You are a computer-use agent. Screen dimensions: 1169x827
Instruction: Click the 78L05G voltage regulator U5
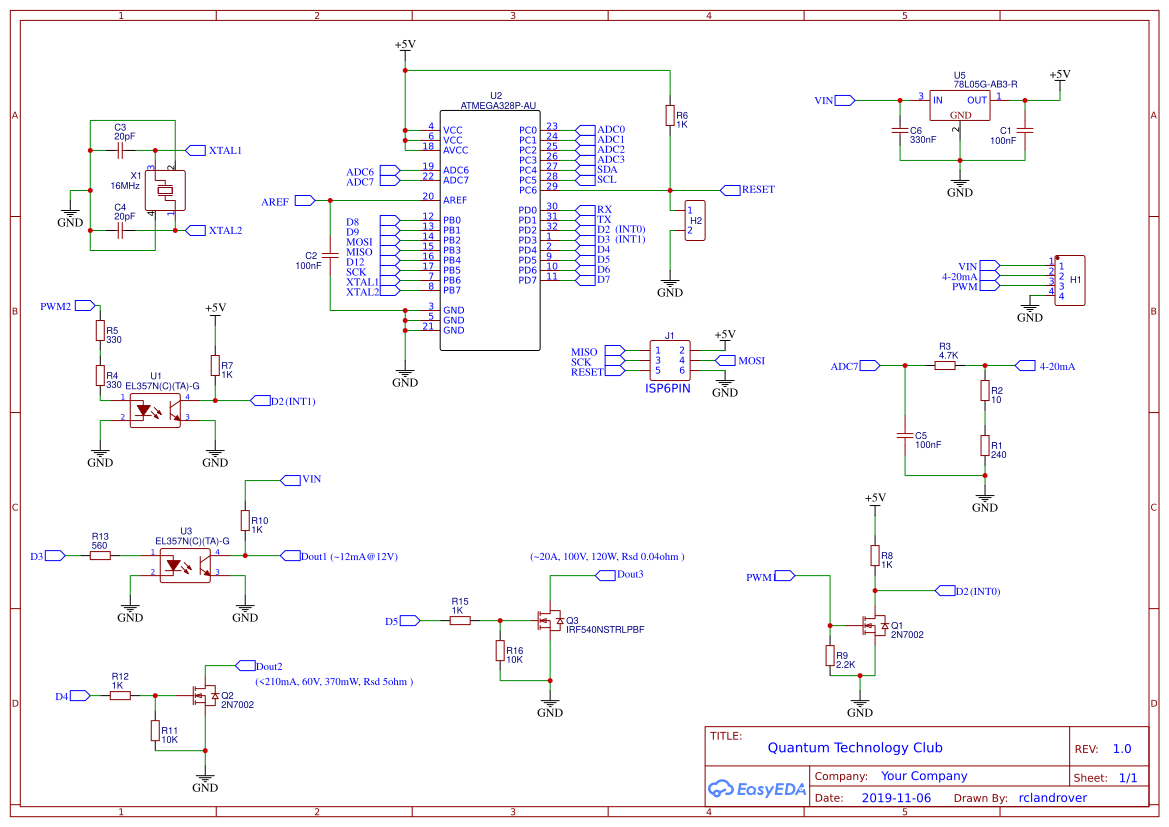point(960,104)
